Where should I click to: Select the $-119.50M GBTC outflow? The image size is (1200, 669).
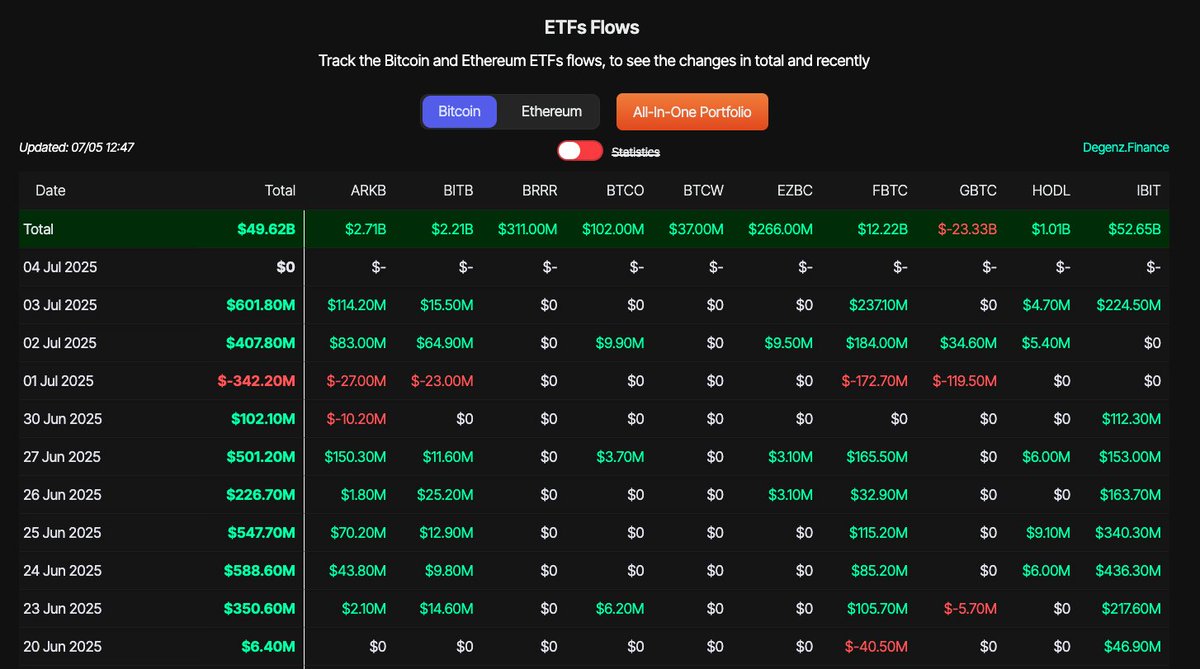pos(965,381)
